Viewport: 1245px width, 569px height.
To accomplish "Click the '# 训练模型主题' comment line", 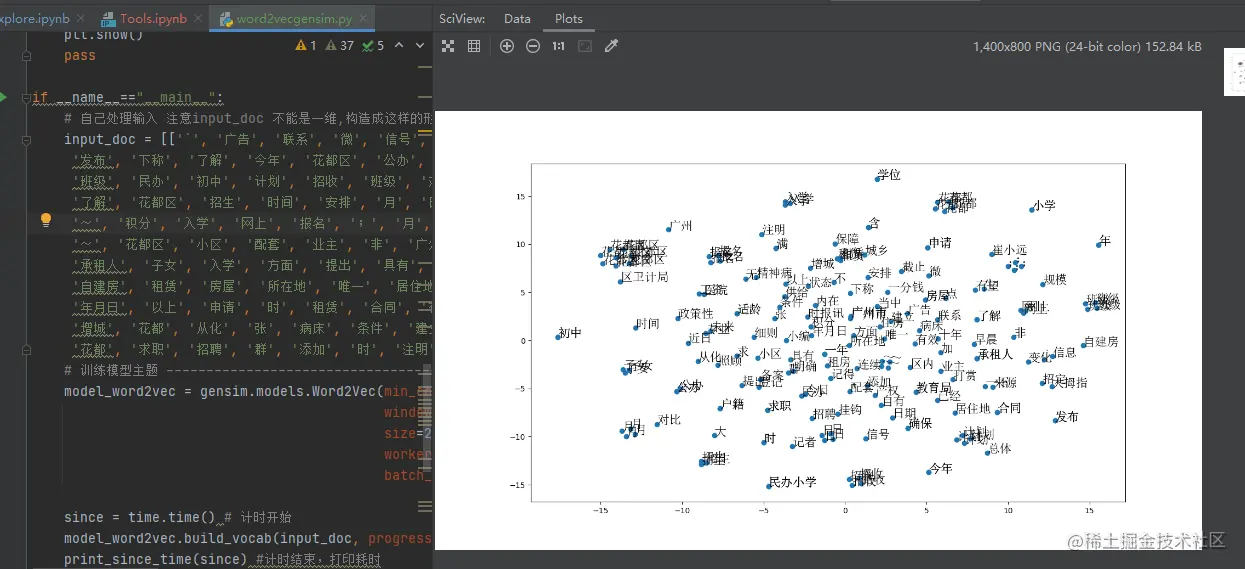I will [248, 370].
